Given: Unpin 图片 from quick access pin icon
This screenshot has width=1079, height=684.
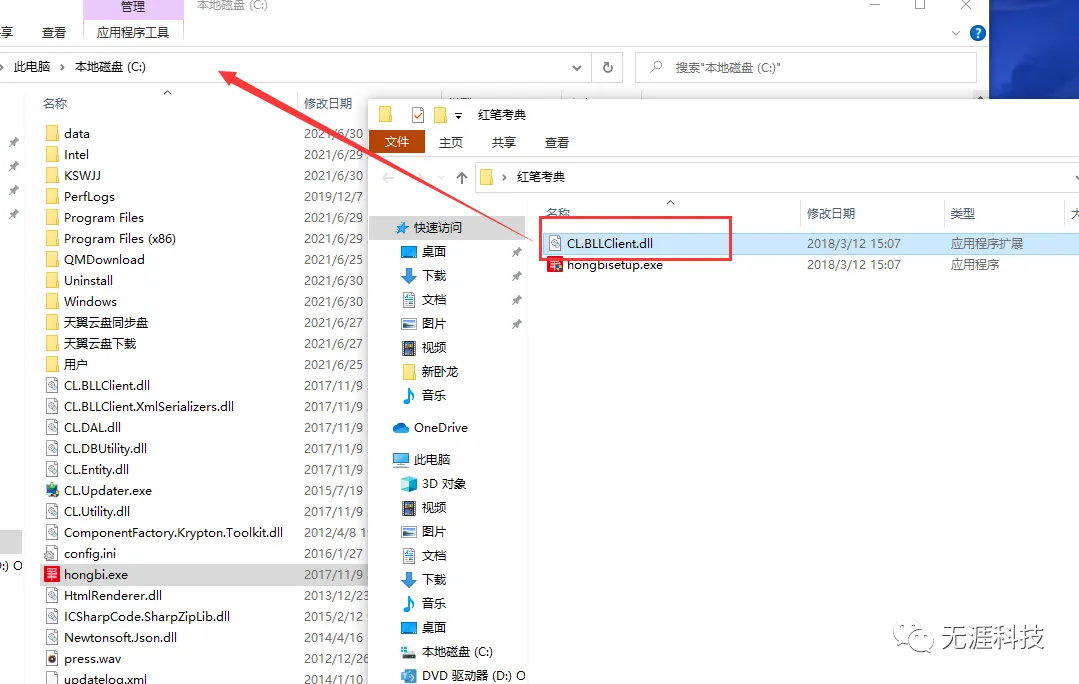Looking at the screenshot, I should pyautogui.click(x=516, y=324).
